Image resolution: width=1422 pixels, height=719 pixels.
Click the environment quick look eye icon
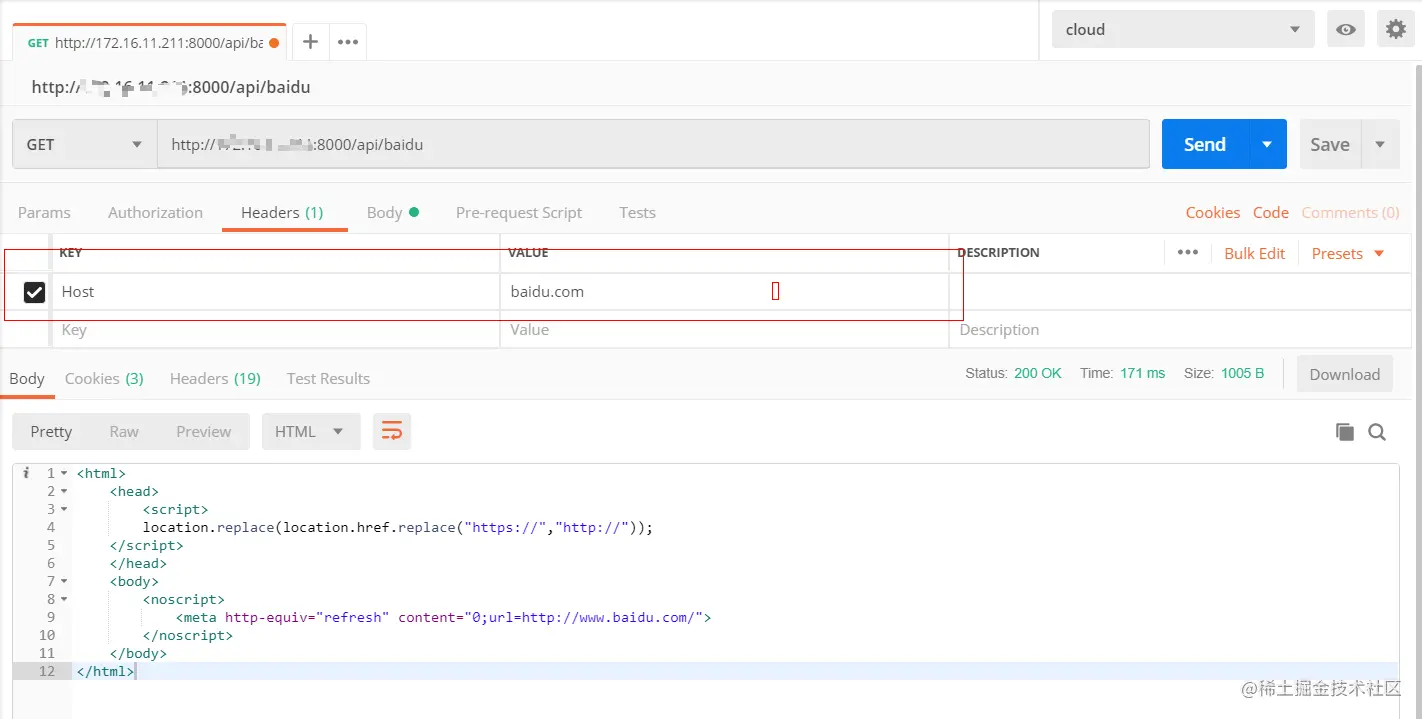(1346, 30)
